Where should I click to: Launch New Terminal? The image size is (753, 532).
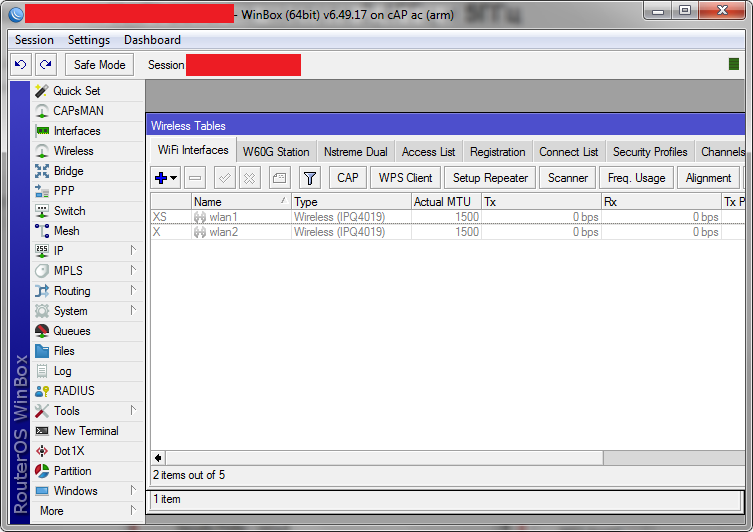click(x=88, y=431)
